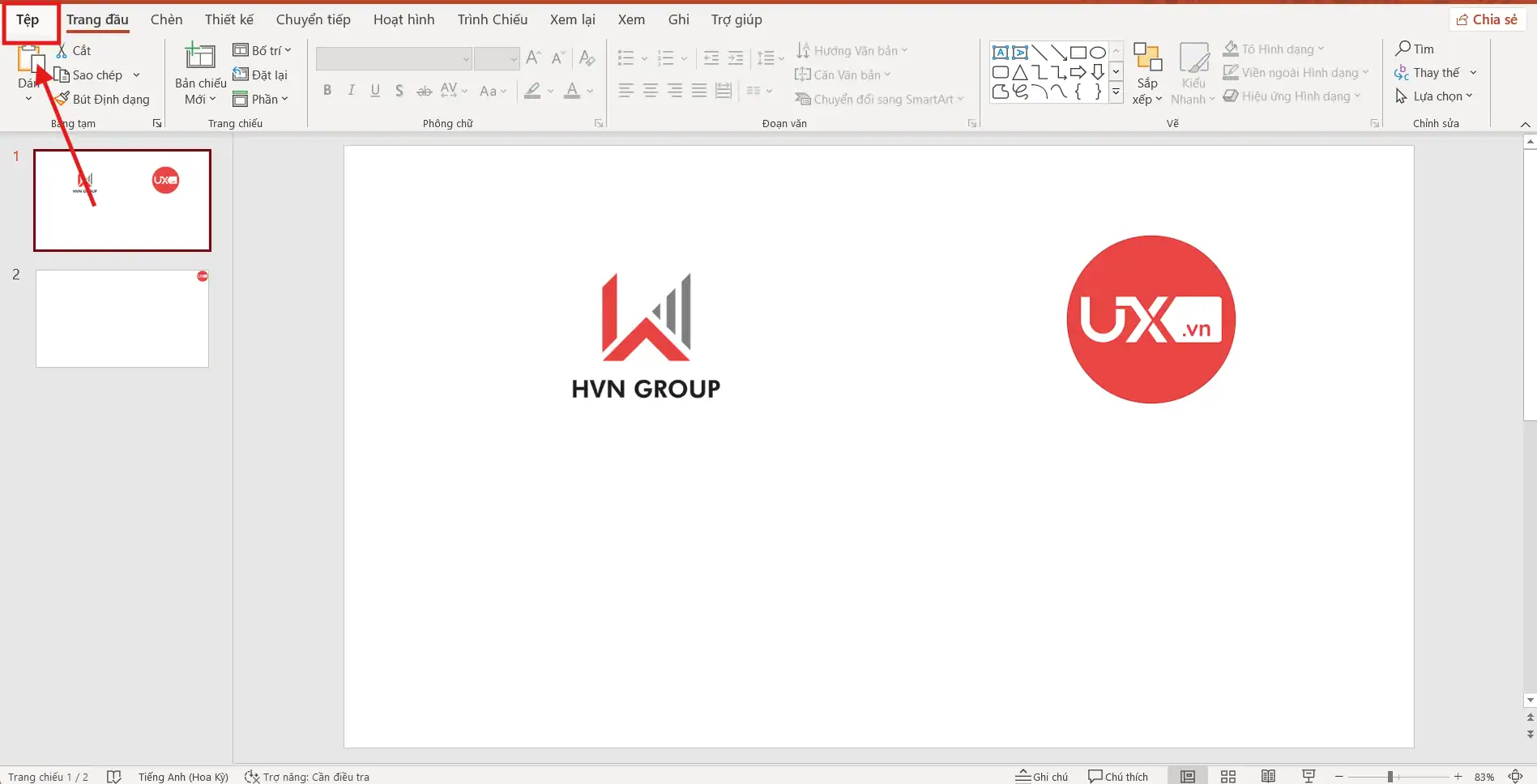Open the Lựa chọn selection dropdown

[x=1435, y=96]
